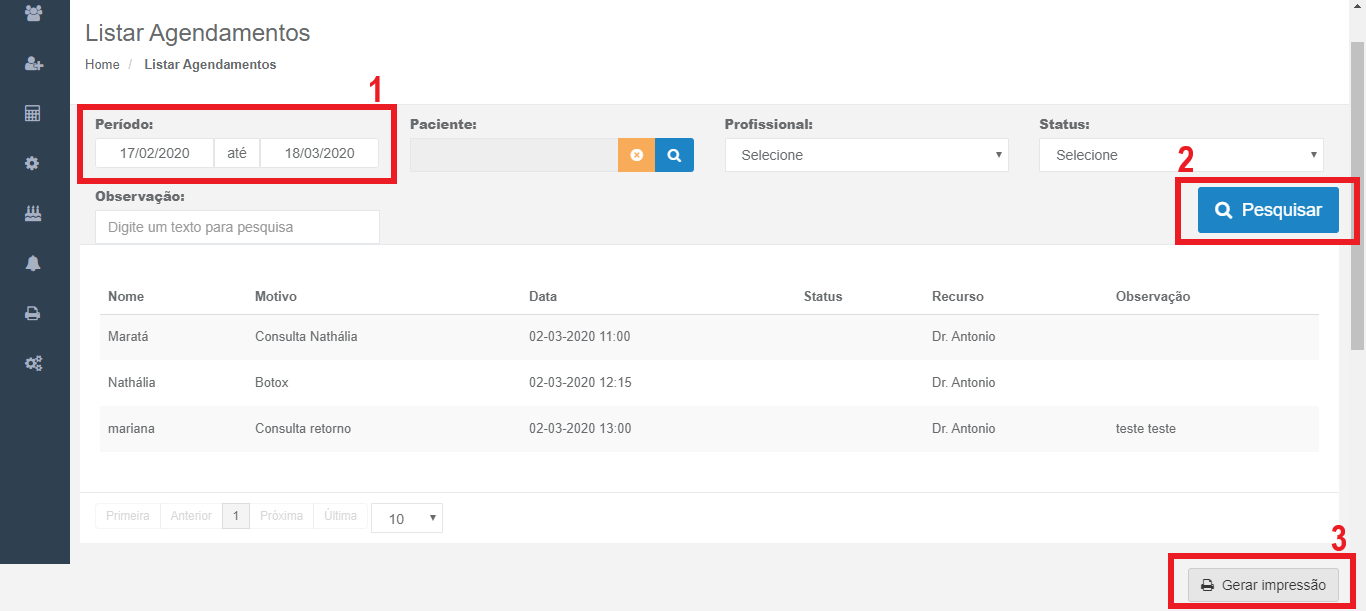Expand the Profissional dropdown
The height and width of the screenshot is (611, 1366).
point(866,155)
